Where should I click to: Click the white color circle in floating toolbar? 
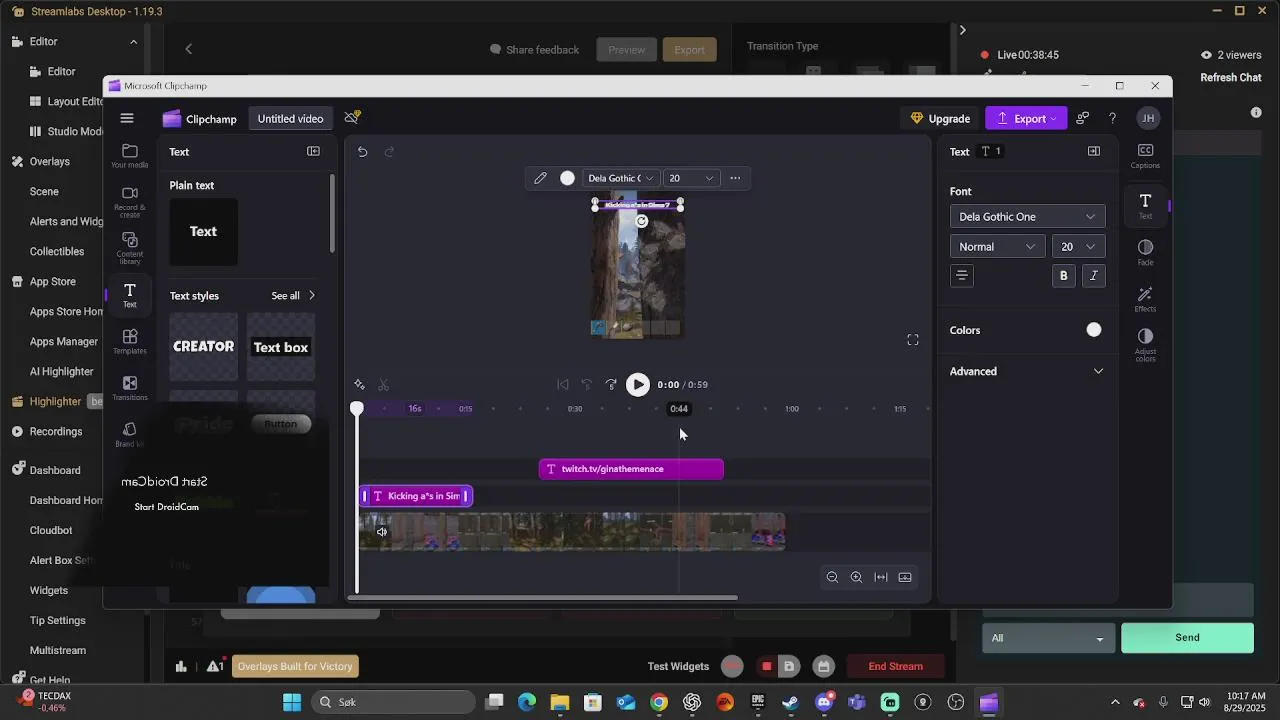567,178
